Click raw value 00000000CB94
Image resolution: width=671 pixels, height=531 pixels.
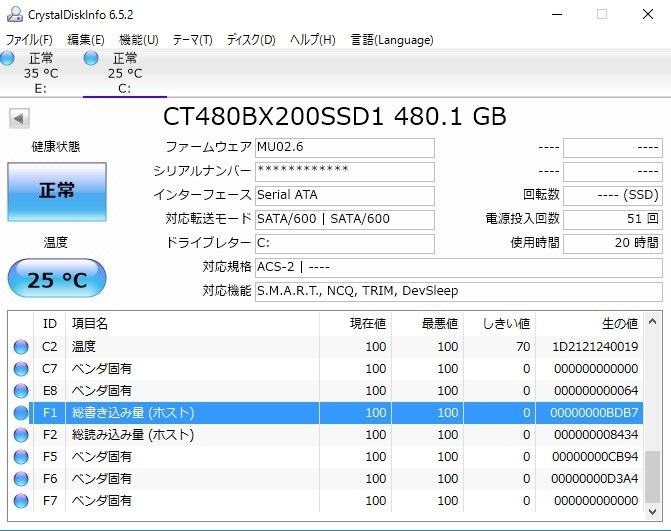pyautogui.click(x=595, y=457)
